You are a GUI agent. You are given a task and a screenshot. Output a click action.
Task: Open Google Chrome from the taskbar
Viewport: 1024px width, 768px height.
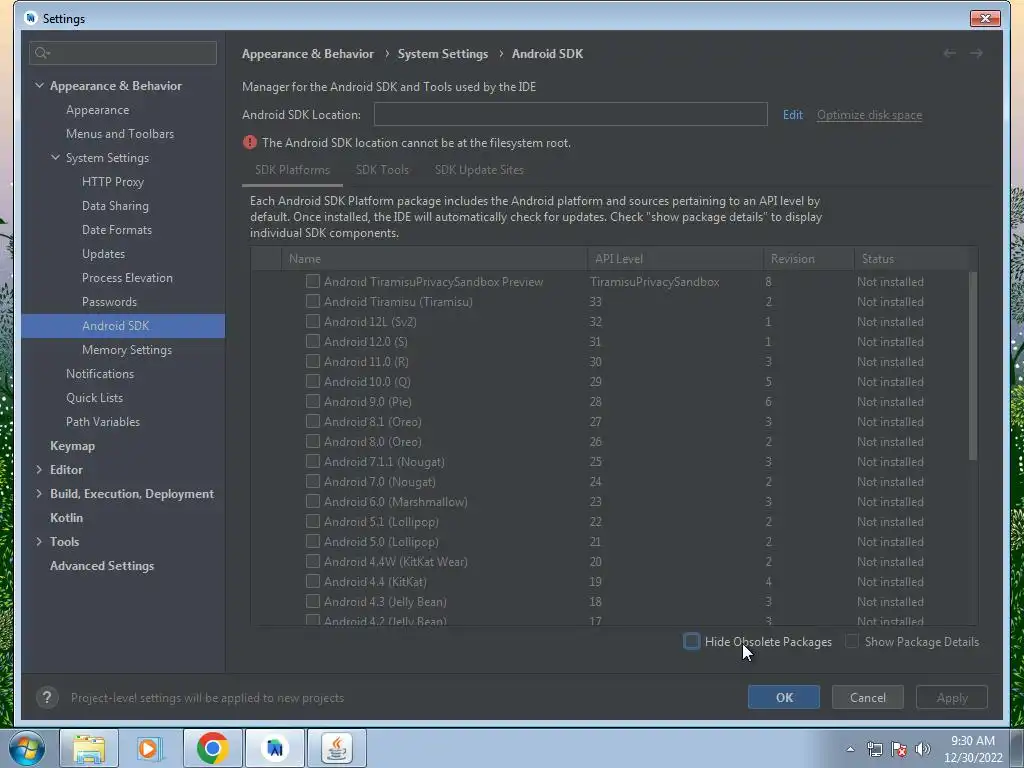point(212,748)
